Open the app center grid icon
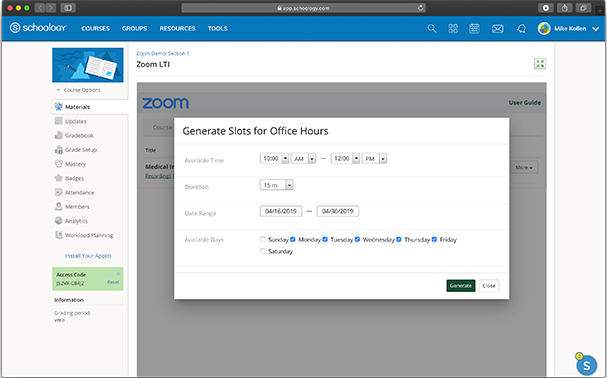Screen dimensions: 607x378 pos(453,28)
